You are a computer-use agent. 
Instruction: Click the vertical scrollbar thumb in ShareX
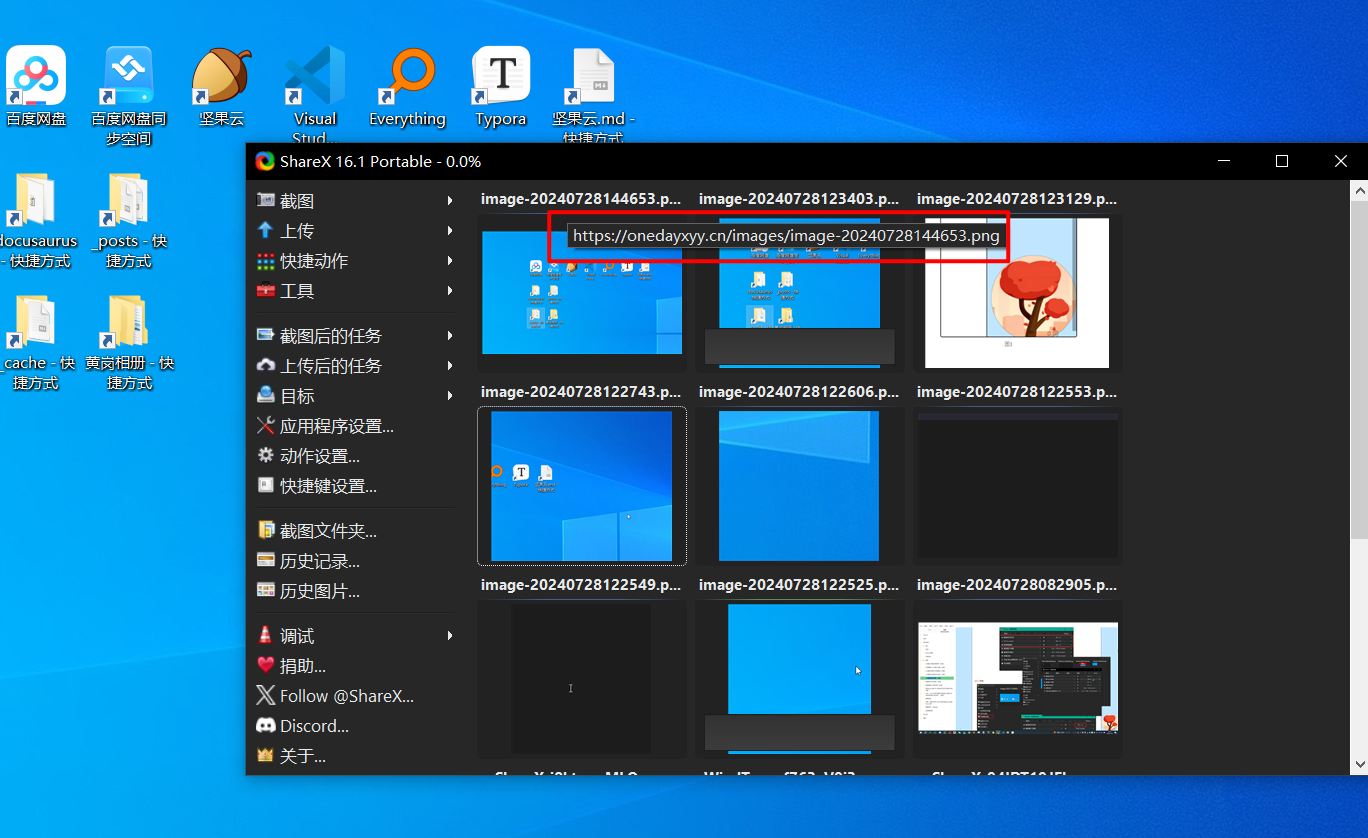1359,369
